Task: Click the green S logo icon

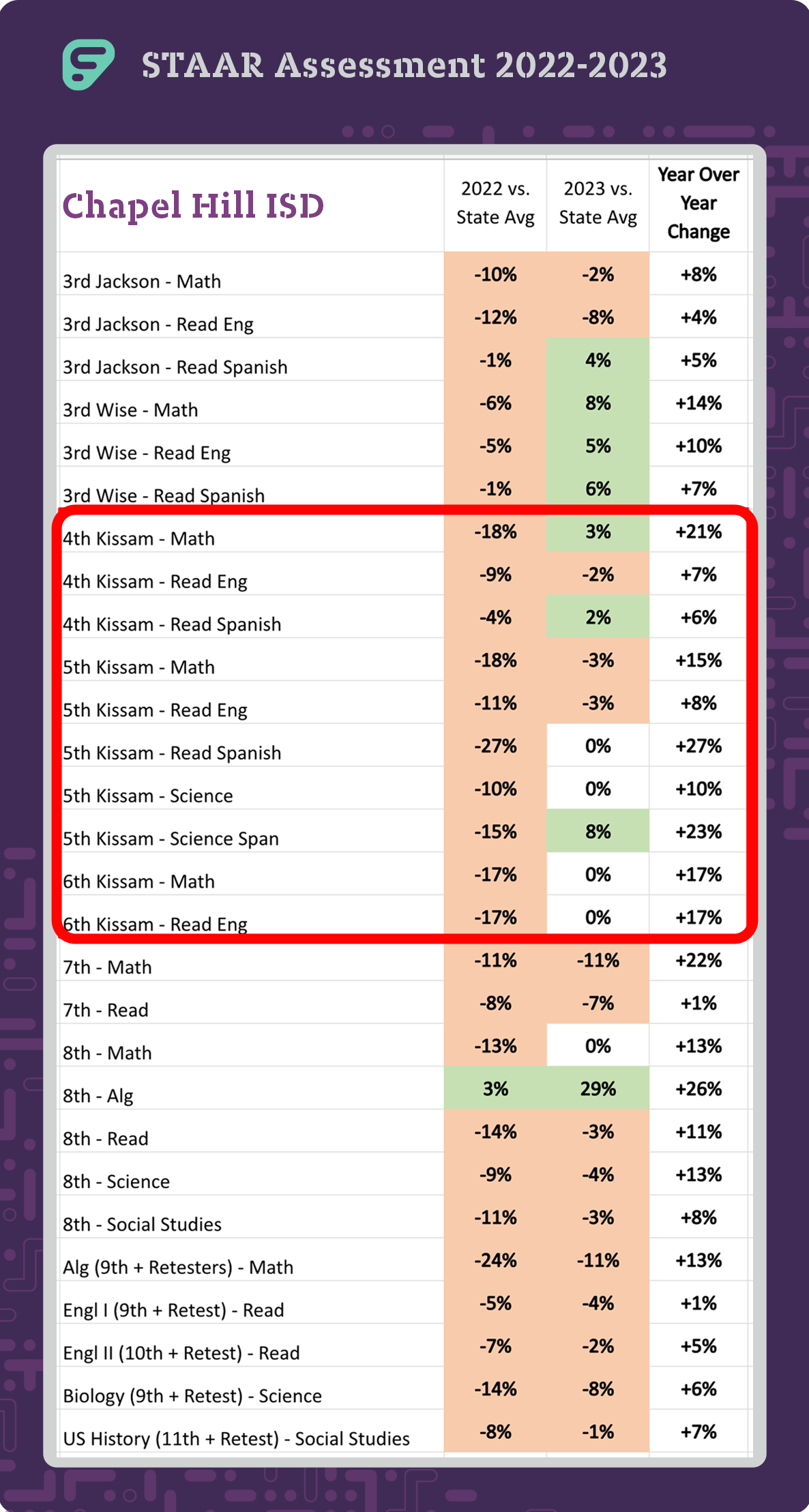Action: 89,65
